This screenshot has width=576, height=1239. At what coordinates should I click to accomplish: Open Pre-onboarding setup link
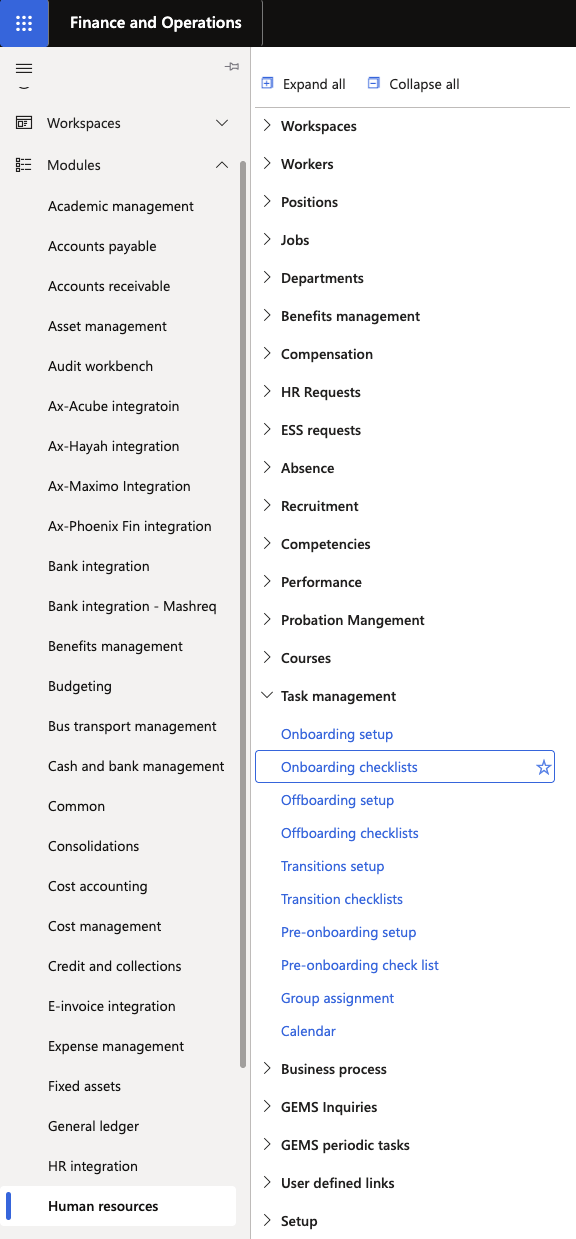coord(349,932)
